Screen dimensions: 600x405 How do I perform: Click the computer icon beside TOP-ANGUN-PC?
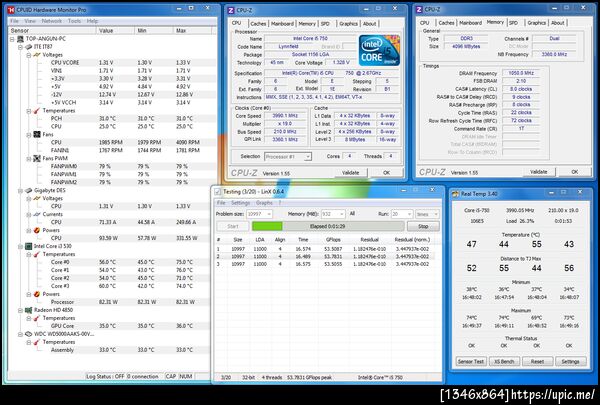tap(20, 39)
